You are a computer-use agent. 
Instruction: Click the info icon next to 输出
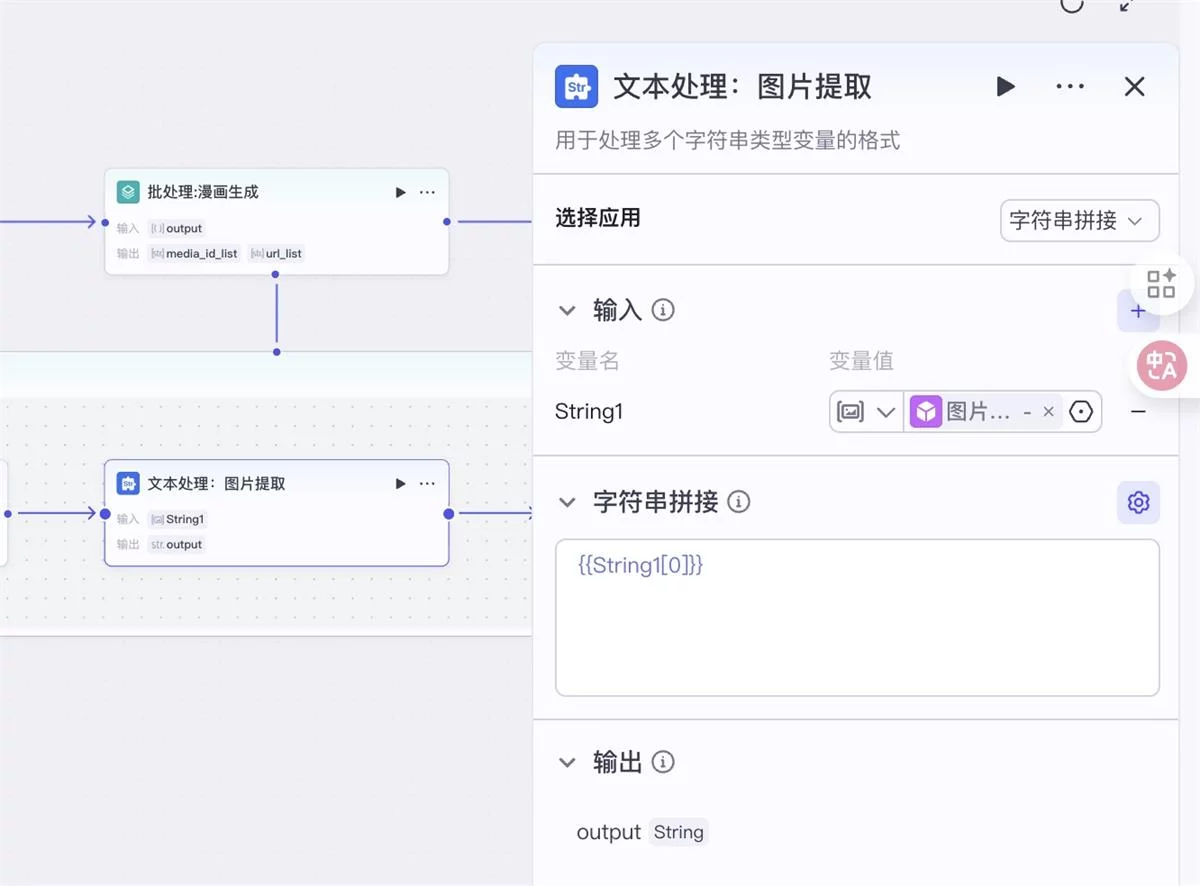coord(663,763)
